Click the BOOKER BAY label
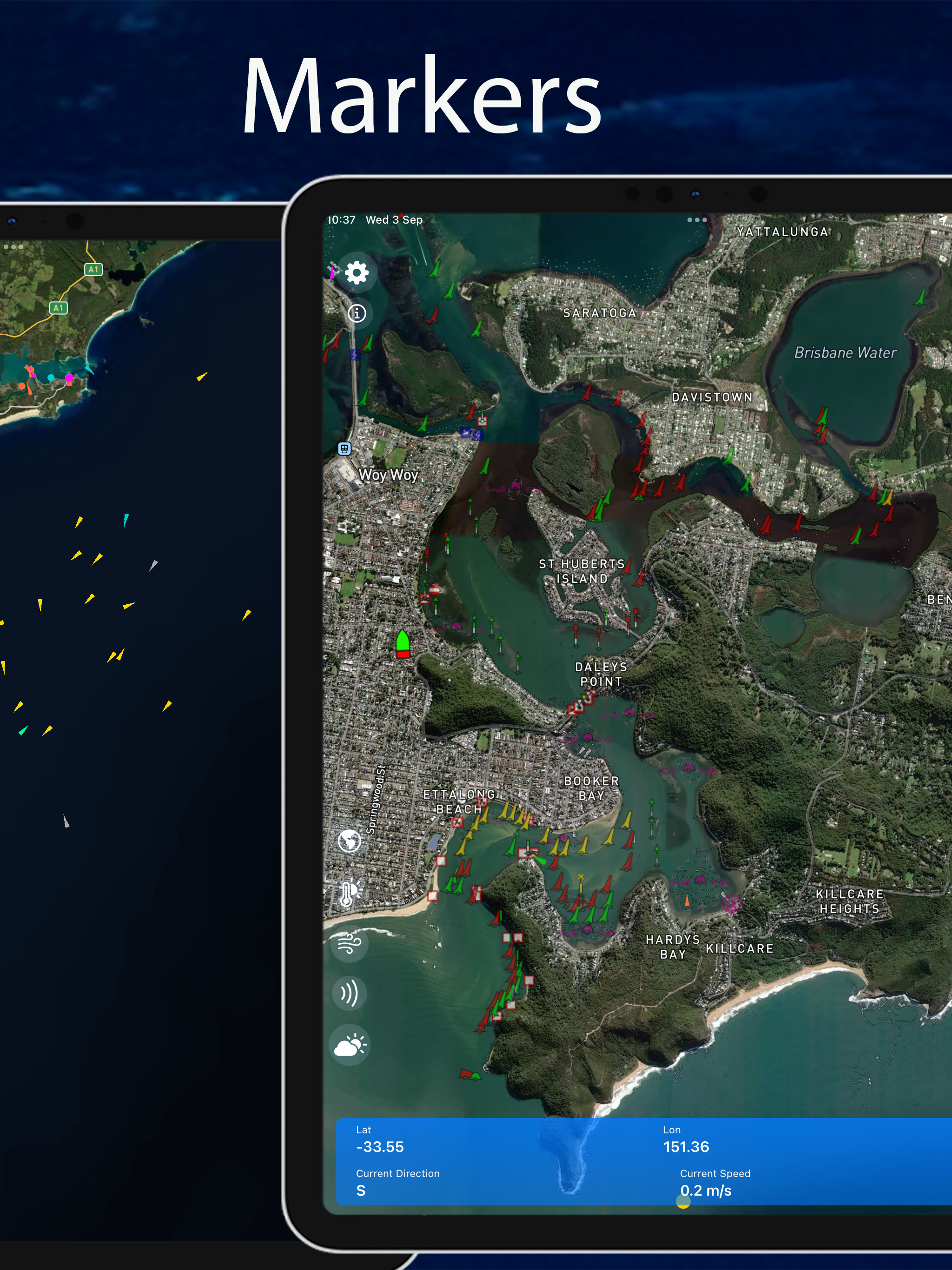952x1270 pixels. pyautogui.click(x=591, y=788)
